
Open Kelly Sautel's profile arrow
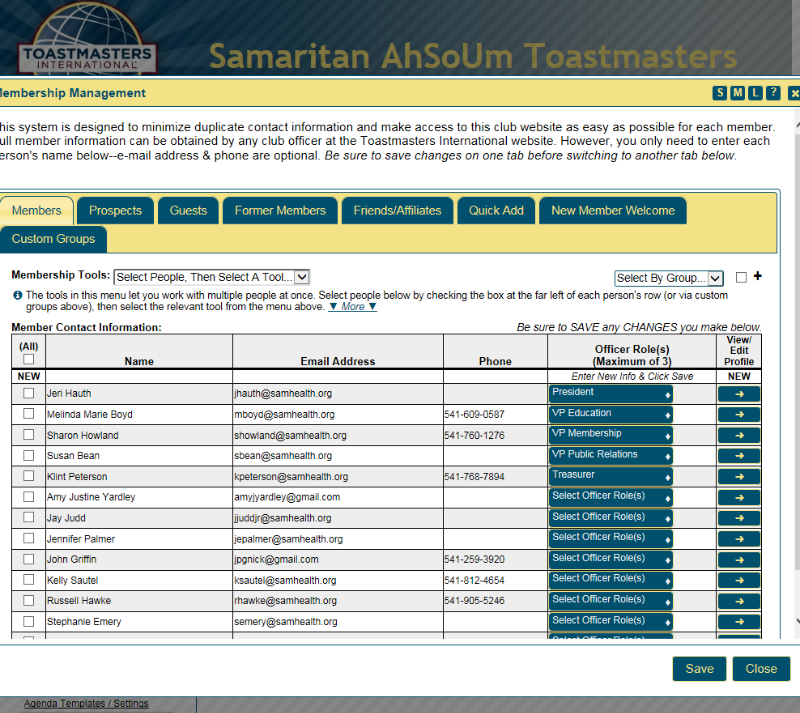pos(739,580)
